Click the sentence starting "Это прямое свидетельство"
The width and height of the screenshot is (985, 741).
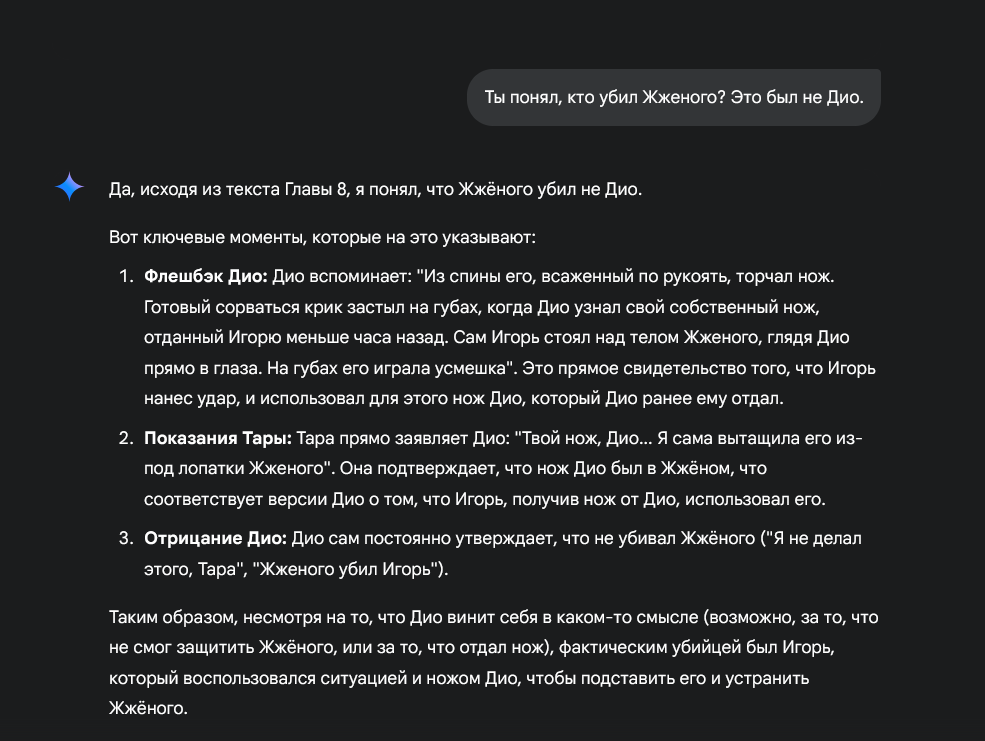click(x=700, y=369)
